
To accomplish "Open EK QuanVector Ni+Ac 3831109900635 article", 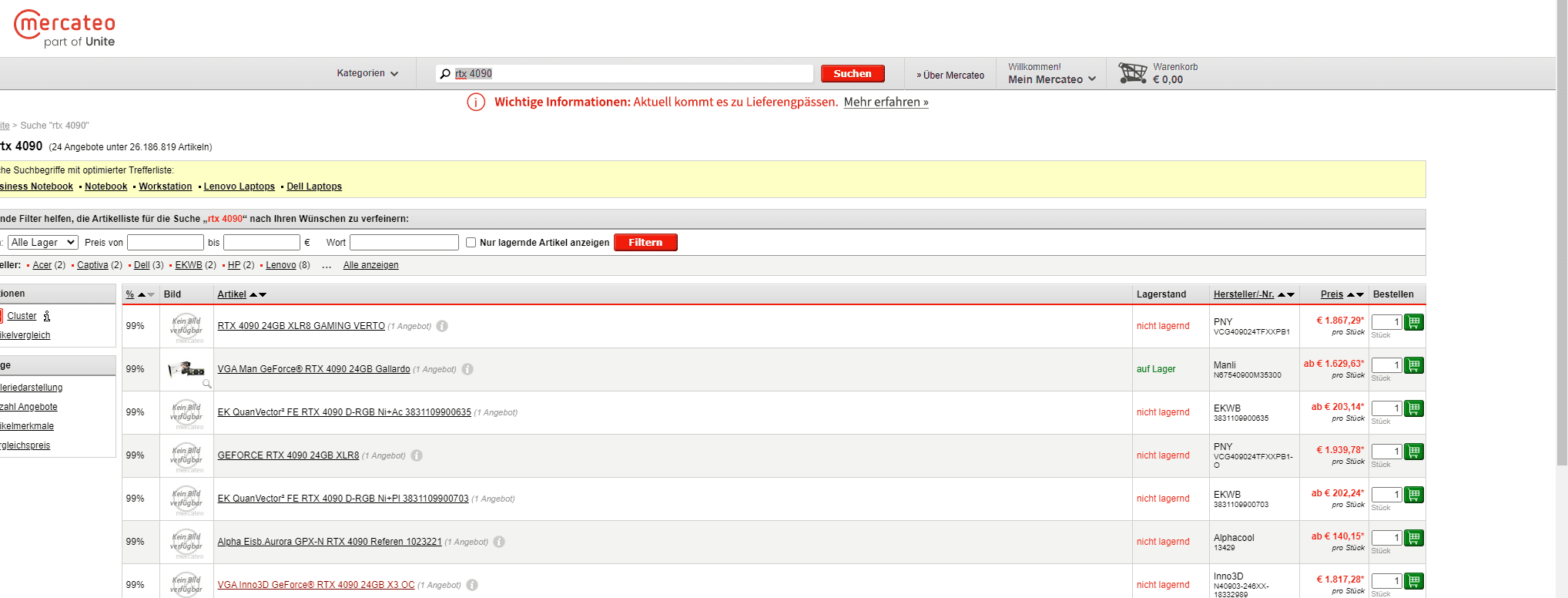I will [344, 412].
